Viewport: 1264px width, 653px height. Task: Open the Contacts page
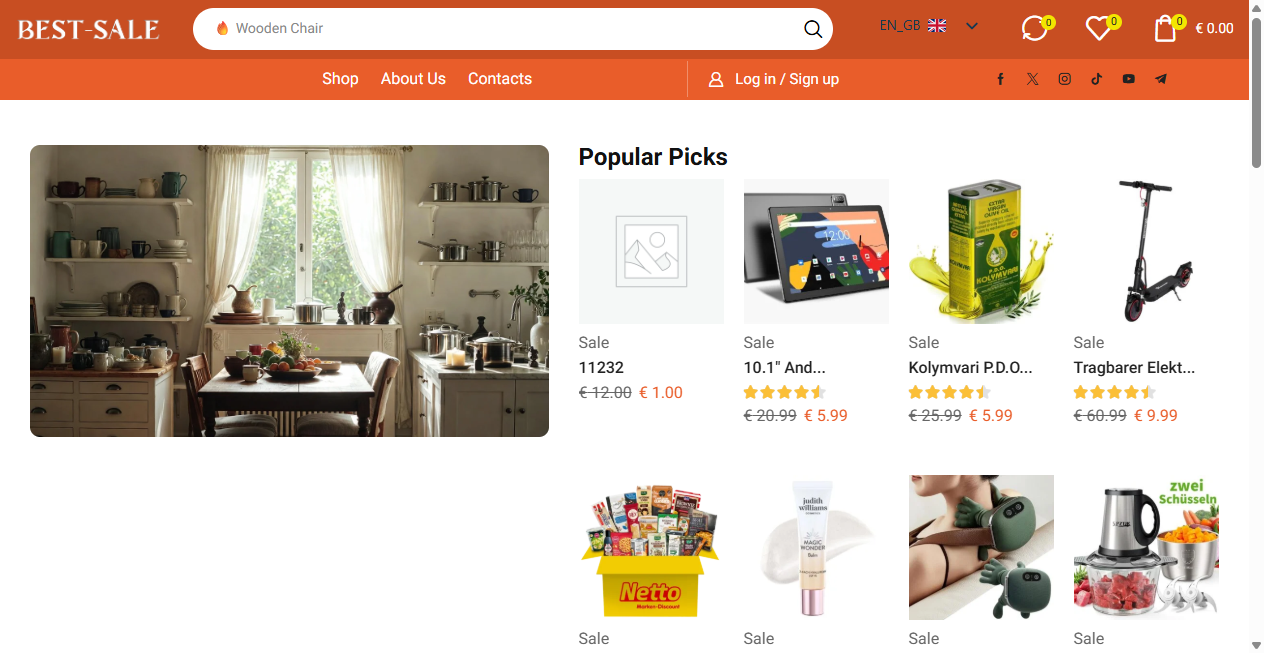point(499,78)
